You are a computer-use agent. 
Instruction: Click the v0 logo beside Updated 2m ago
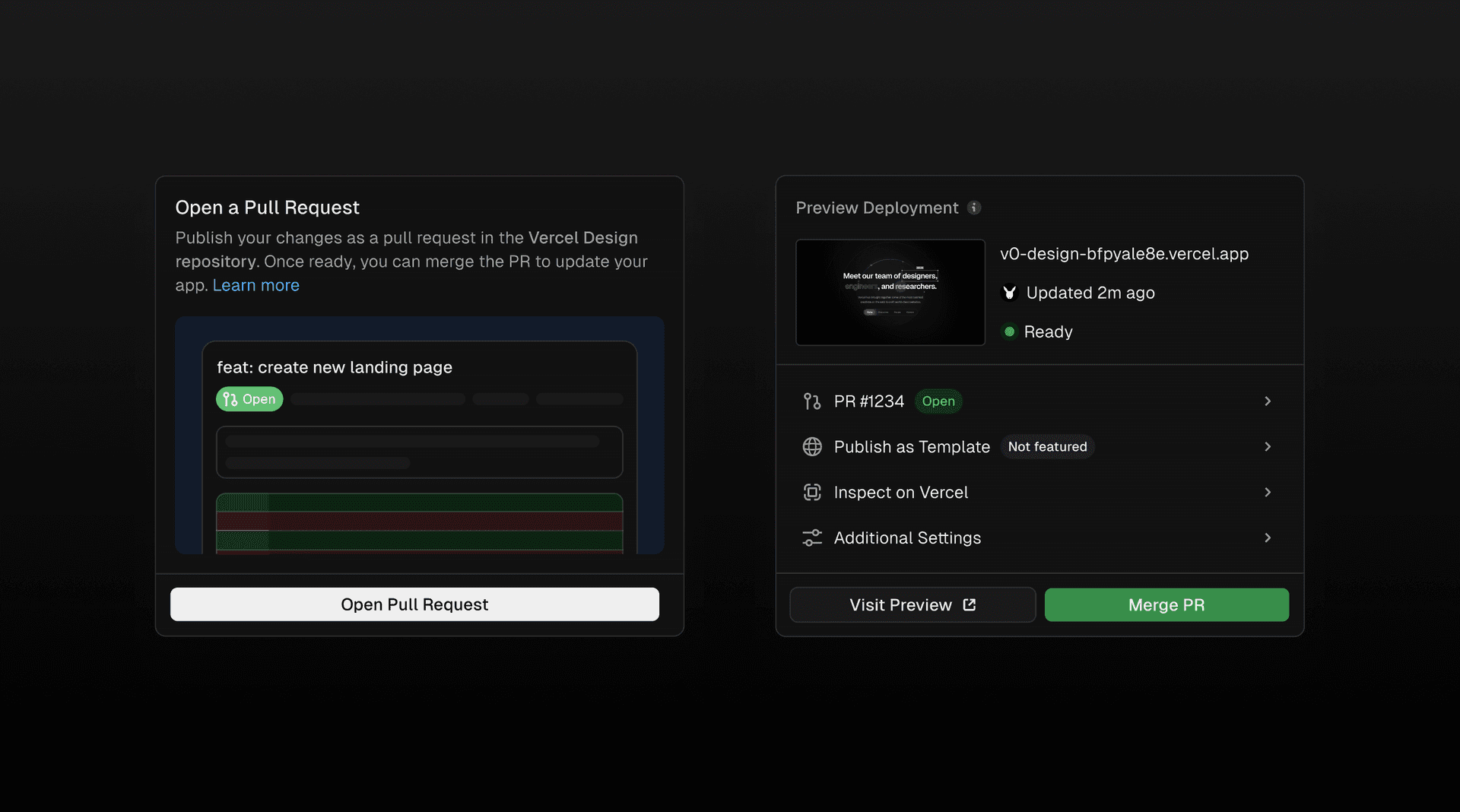click(1010, 293)
